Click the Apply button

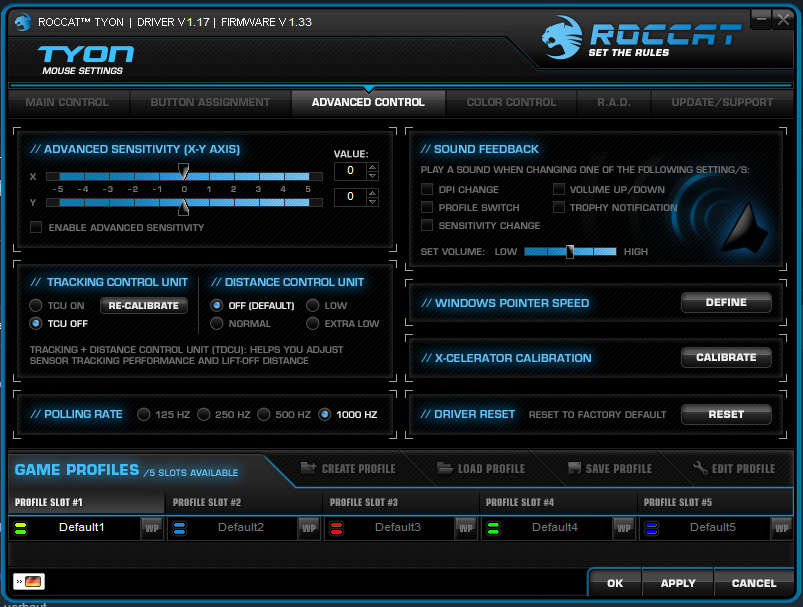(x=678, y=583)
